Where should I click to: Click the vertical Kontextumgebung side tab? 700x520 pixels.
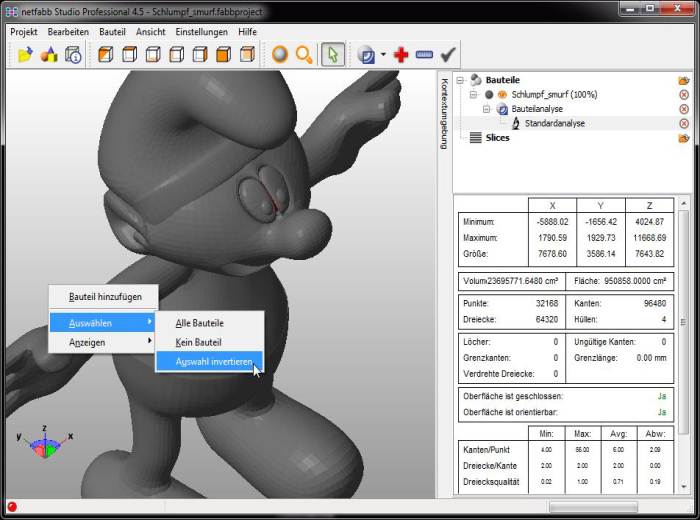tap(444, 112)
